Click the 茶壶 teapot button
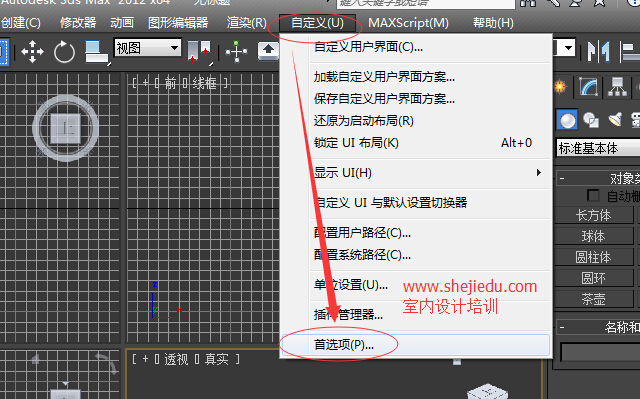The height and width of the screenshot is (399, 640). (x=593, y=299)
